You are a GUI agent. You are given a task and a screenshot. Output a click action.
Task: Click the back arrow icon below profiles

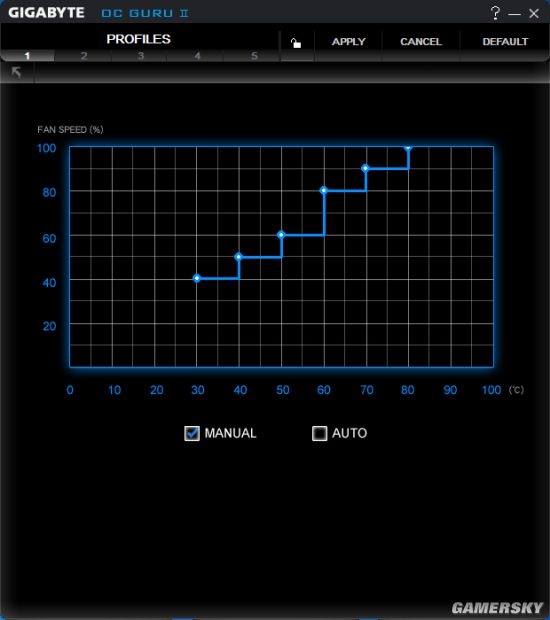pos(16,72)
